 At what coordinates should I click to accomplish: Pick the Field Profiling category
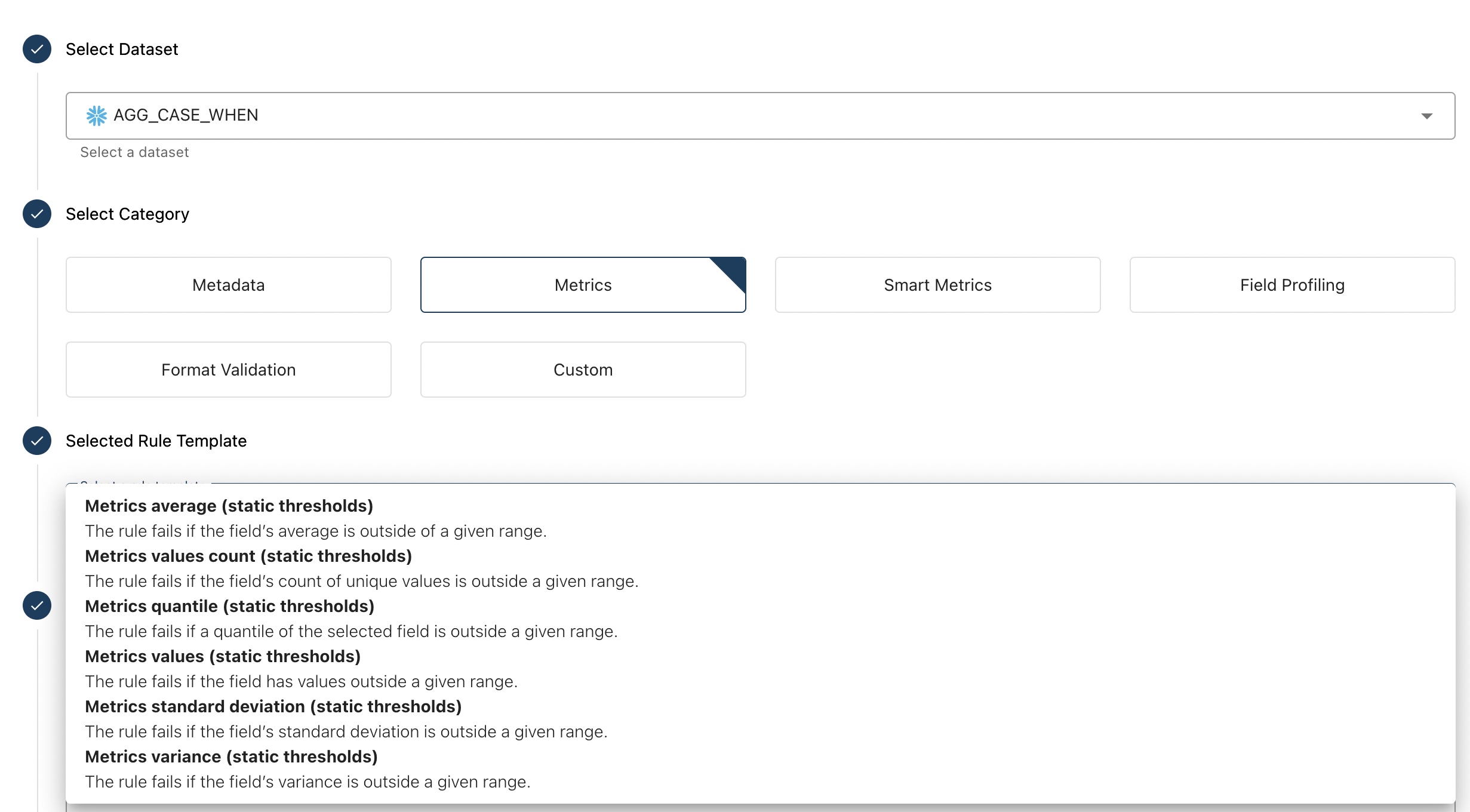pyautogui.click(x=1292, y=285)
